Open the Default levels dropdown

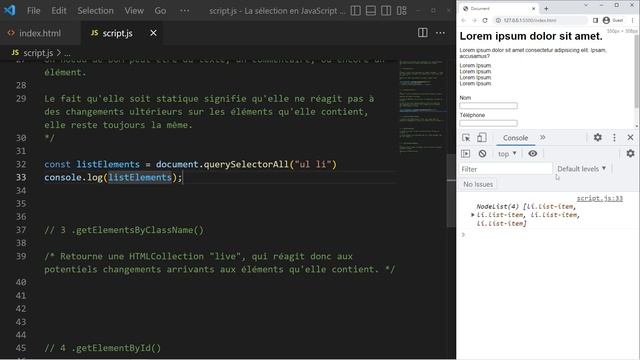tap(582, 169)
